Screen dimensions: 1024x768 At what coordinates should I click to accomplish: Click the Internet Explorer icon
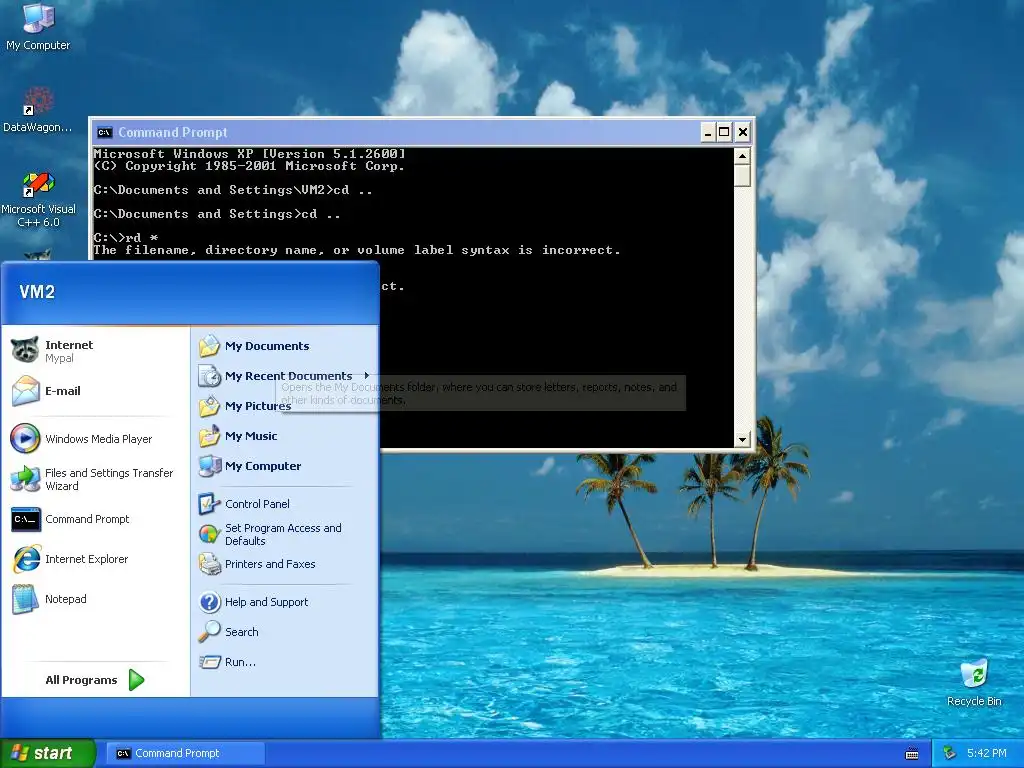[x=26, y=559]
